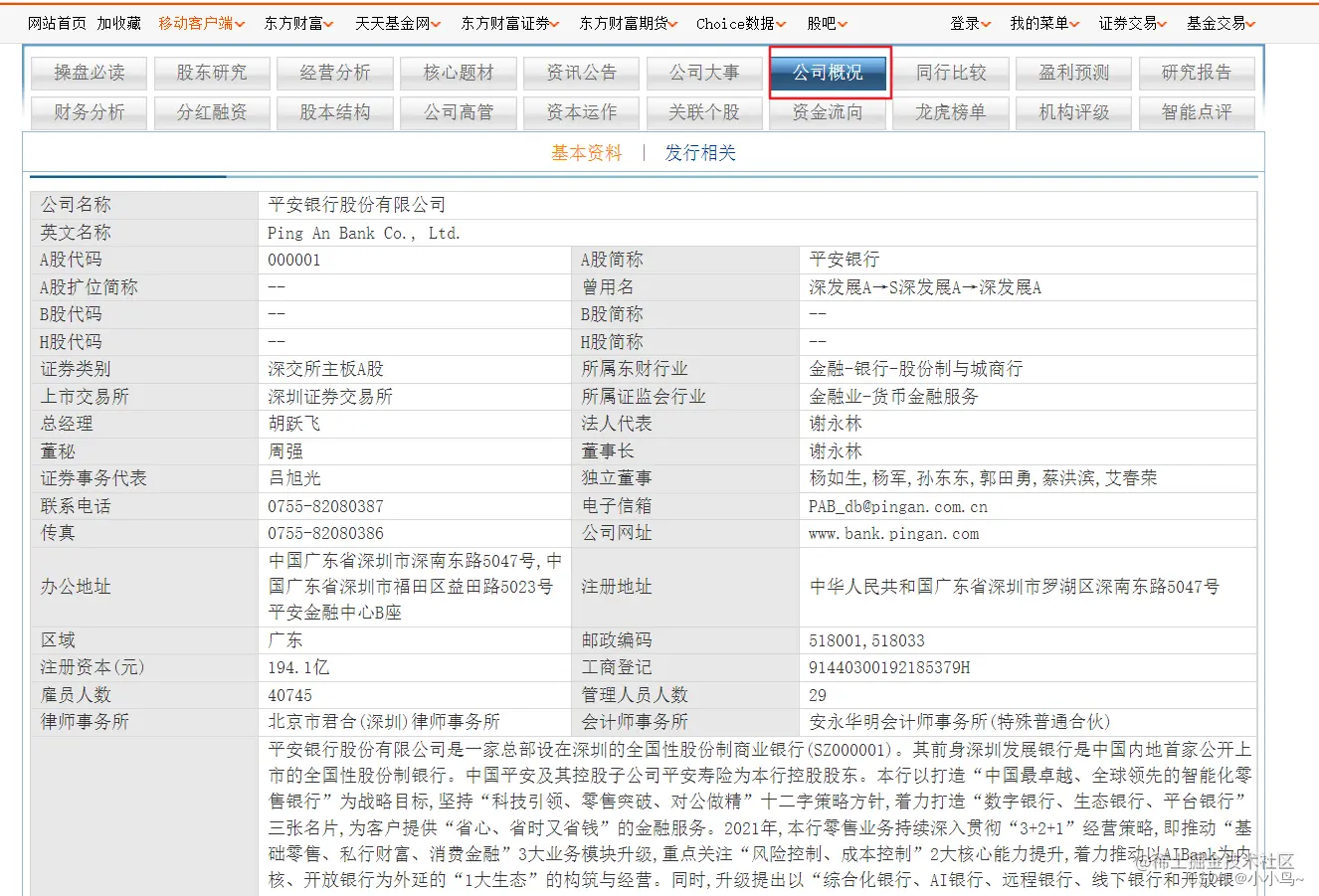Click the A股代码 value 000001
1319x896 pixels.
click(x=294, y=260)
